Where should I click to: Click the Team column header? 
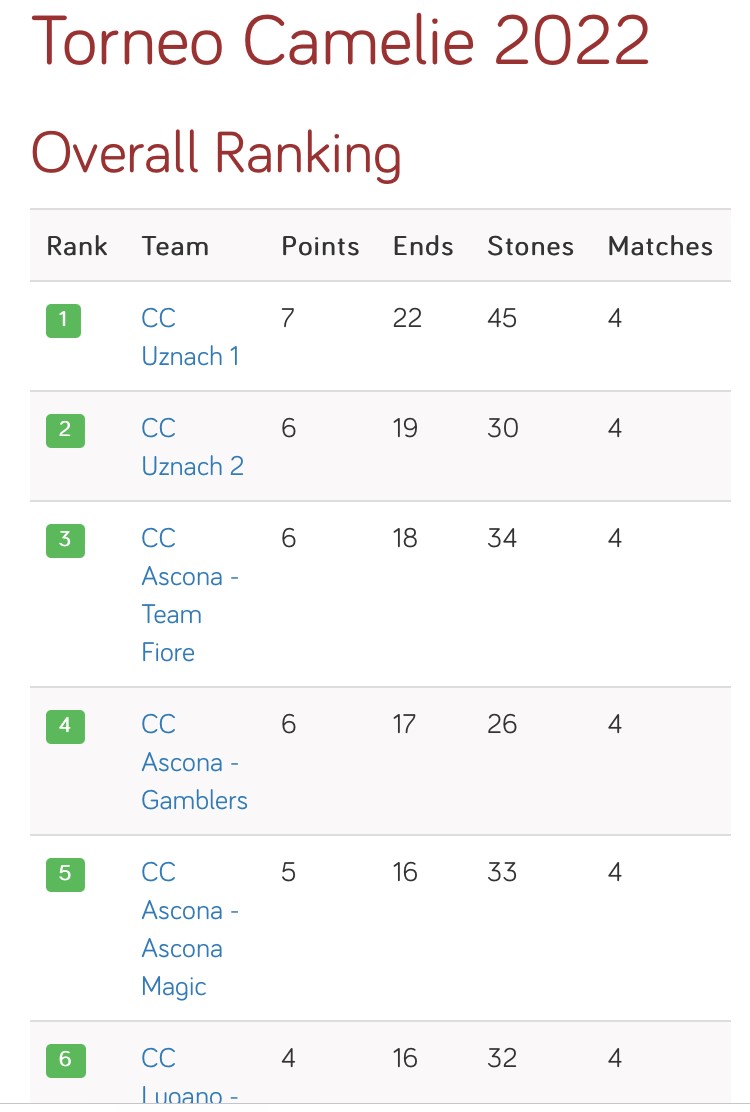click(175, 246)
